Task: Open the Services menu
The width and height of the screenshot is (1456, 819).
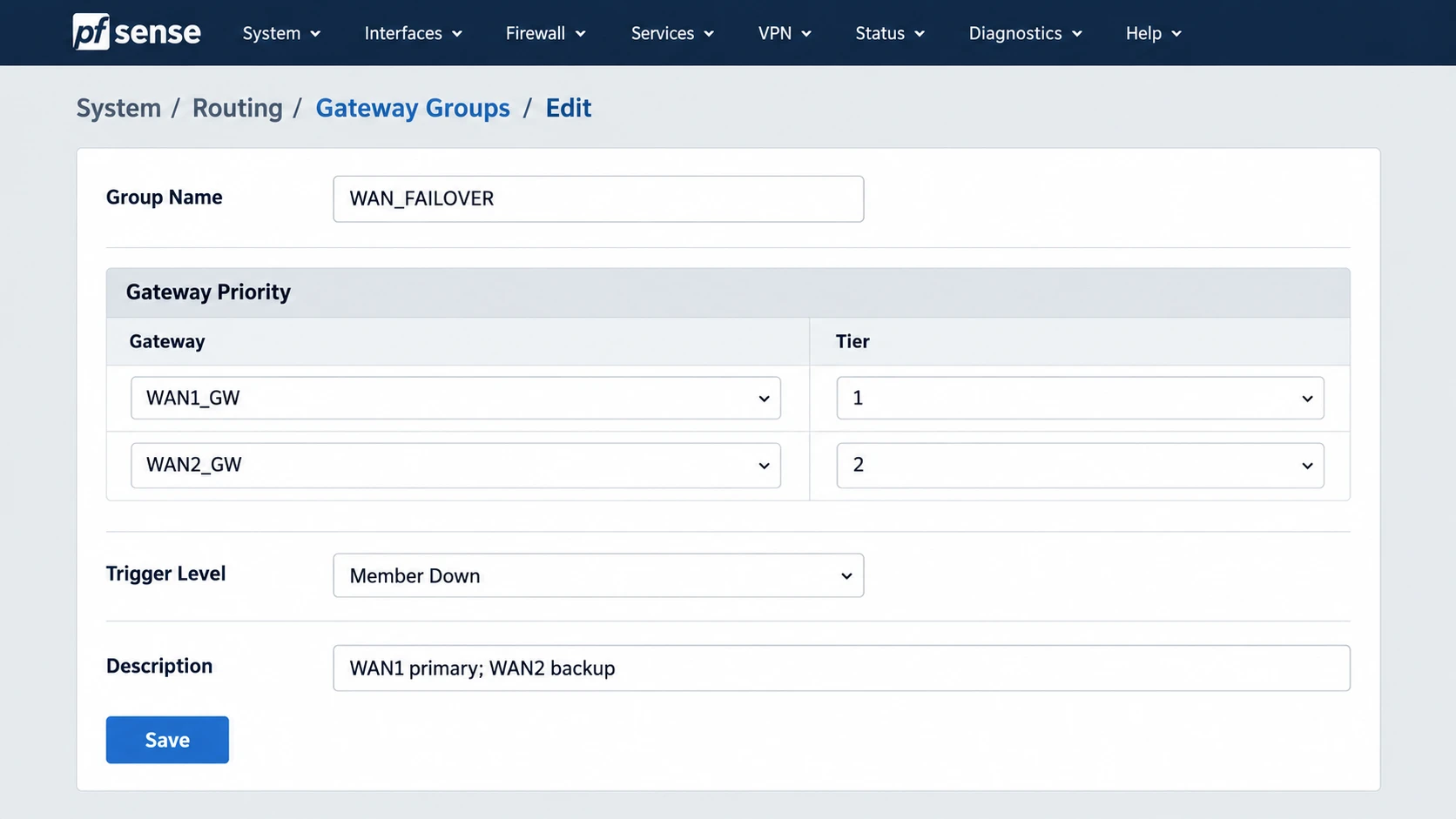Action: click(x=672, y=33)
